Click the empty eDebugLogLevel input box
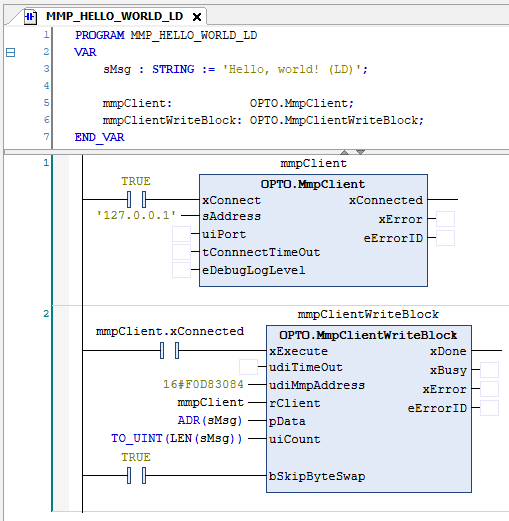The width and height of the screenshot is (509, 521). click(181, 270)
